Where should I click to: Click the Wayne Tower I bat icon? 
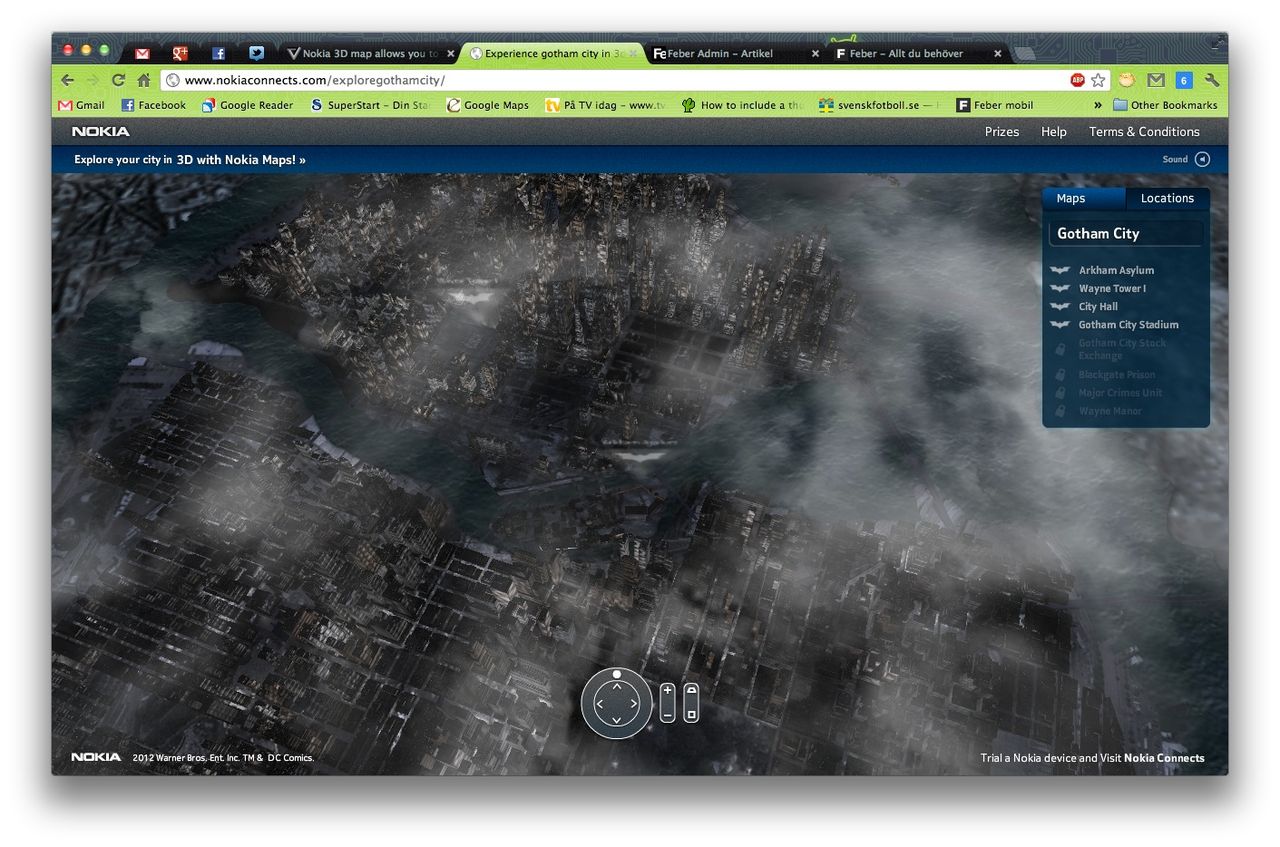(x=1062, y=288)
